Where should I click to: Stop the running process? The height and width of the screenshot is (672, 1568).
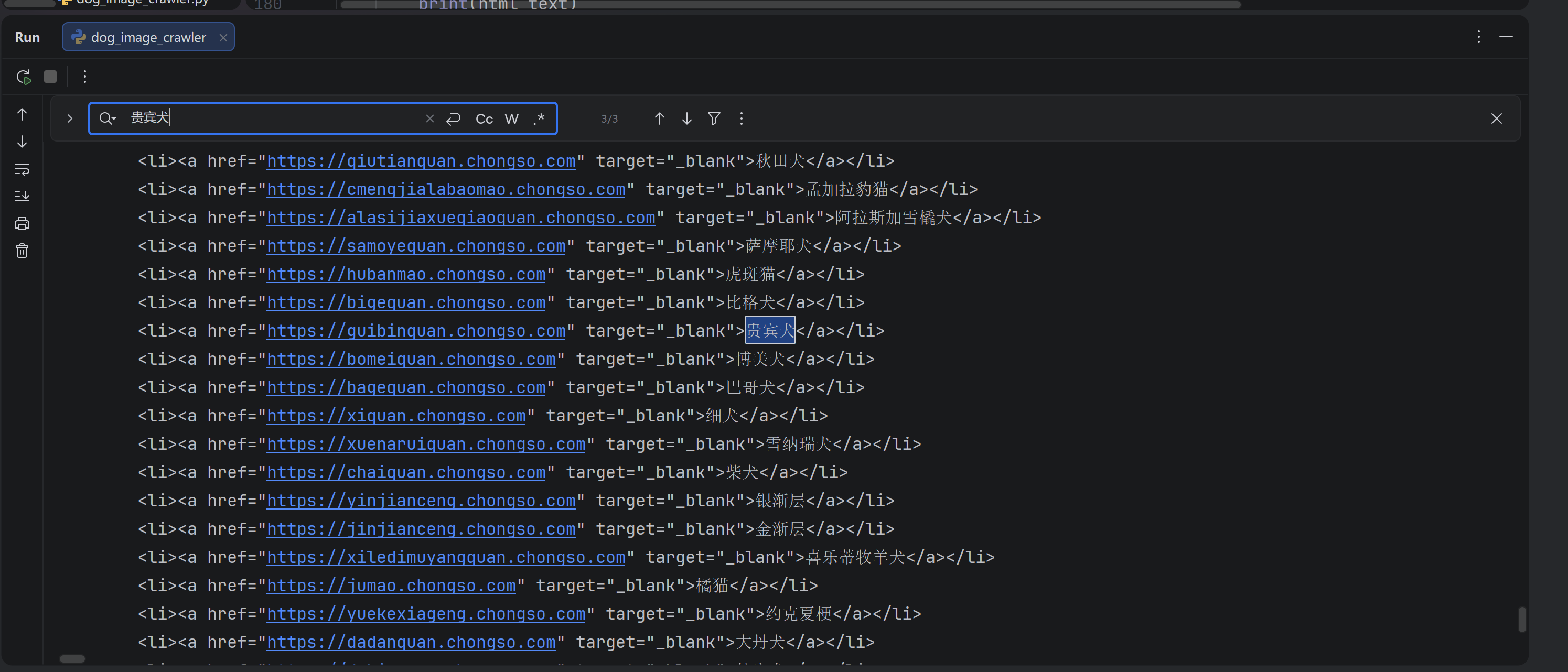(50, 77)
